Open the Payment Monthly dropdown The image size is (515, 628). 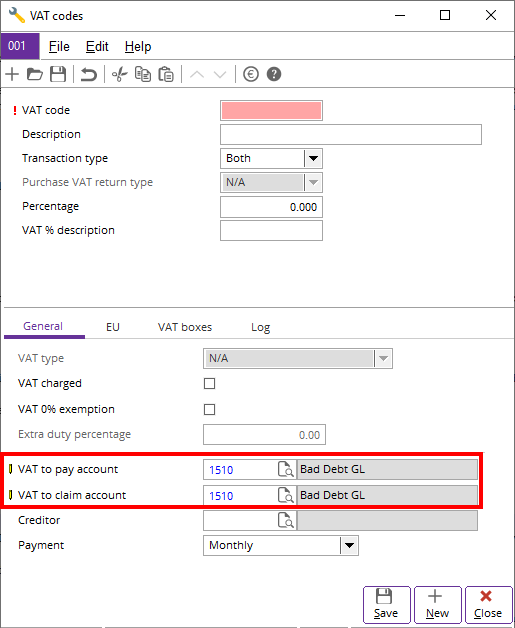pyautogui.click(x=349, y=545)
